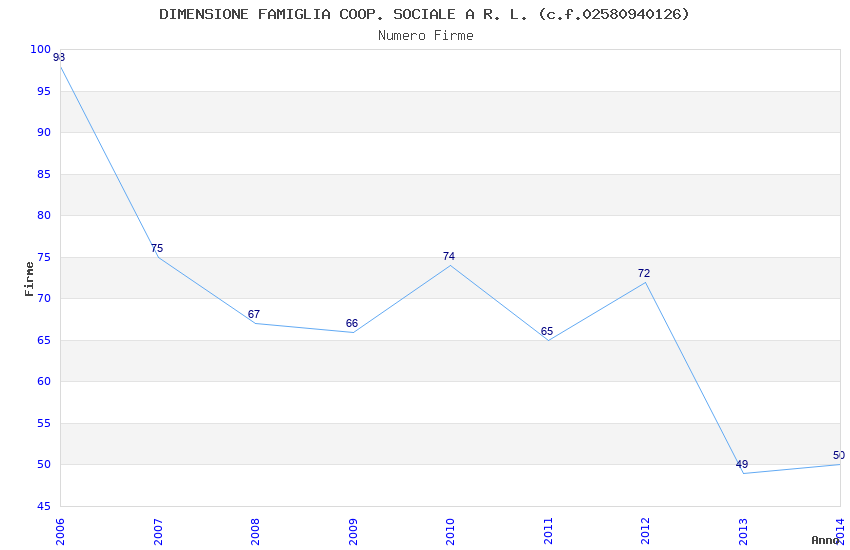
Task: Click the y-axis tick value 70
Action: [44, 298]
